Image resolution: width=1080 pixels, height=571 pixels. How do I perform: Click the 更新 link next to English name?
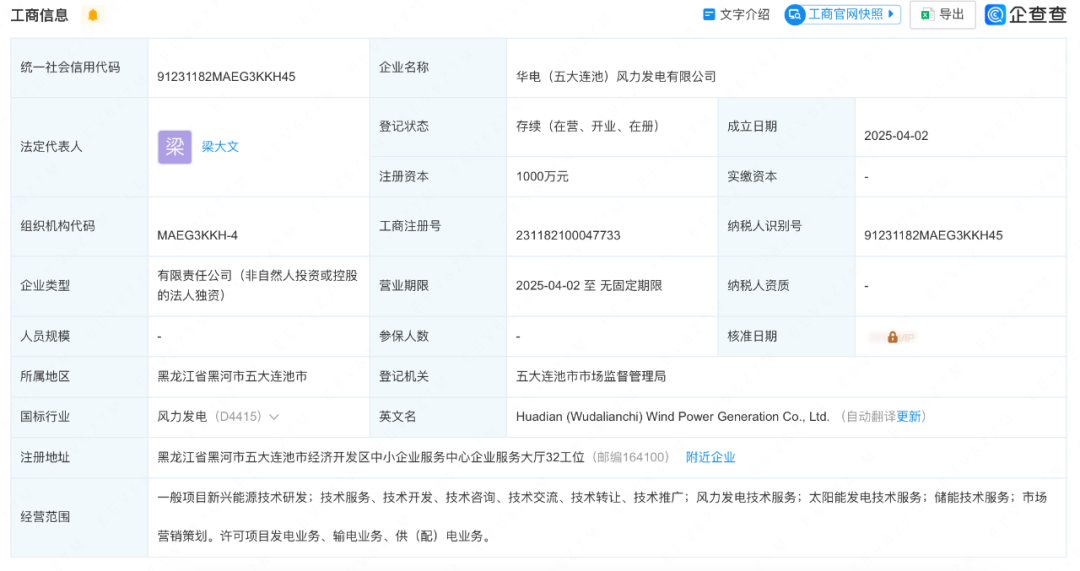coord(908,417)
